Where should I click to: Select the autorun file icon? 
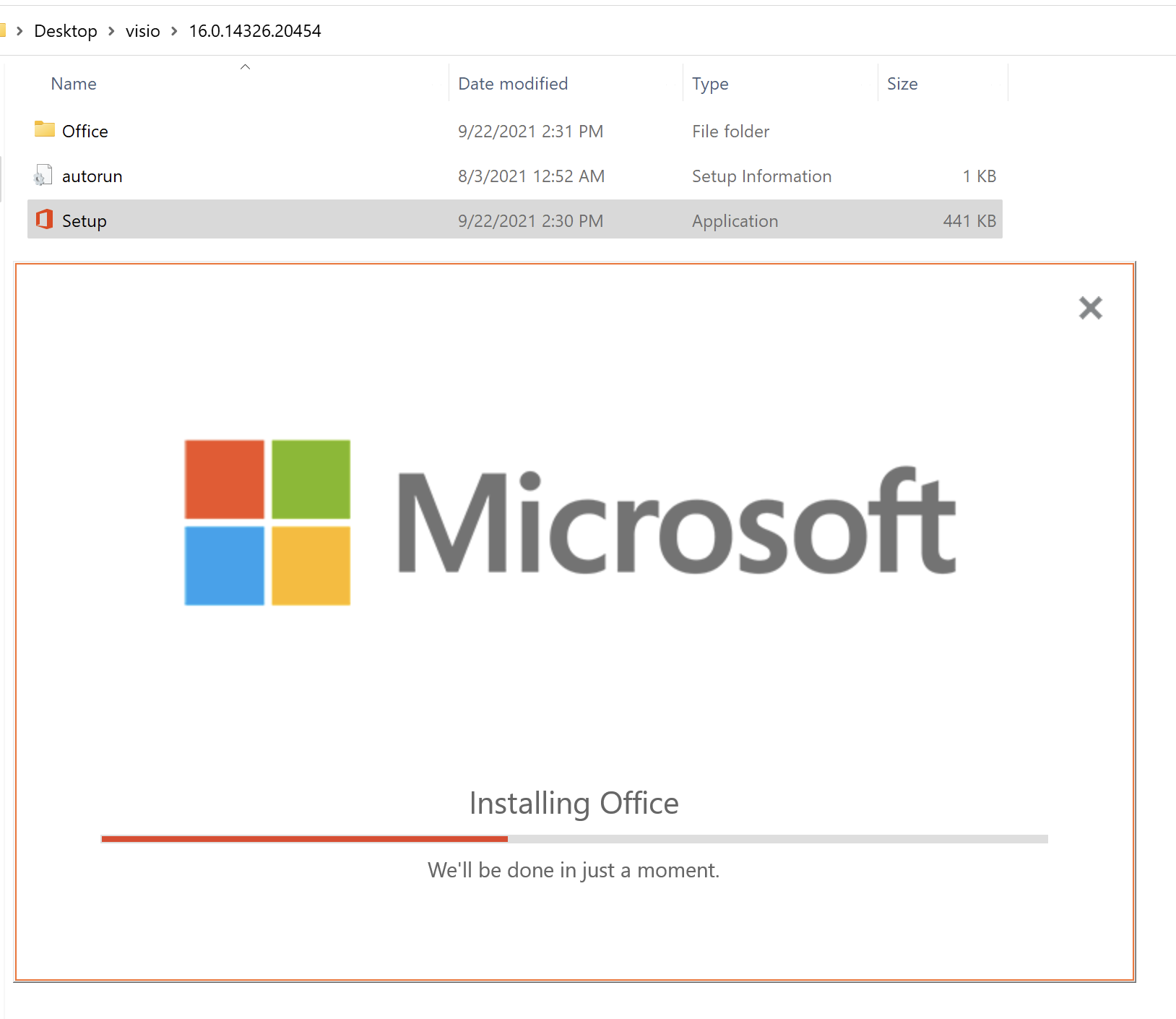43,176
